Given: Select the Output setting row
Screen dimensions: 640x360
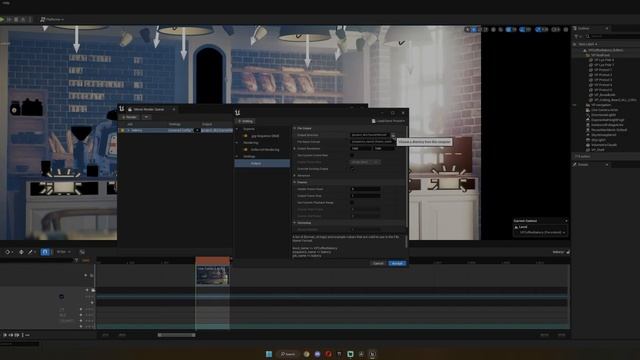Looking at the screenshot, I should pos(262,163).
